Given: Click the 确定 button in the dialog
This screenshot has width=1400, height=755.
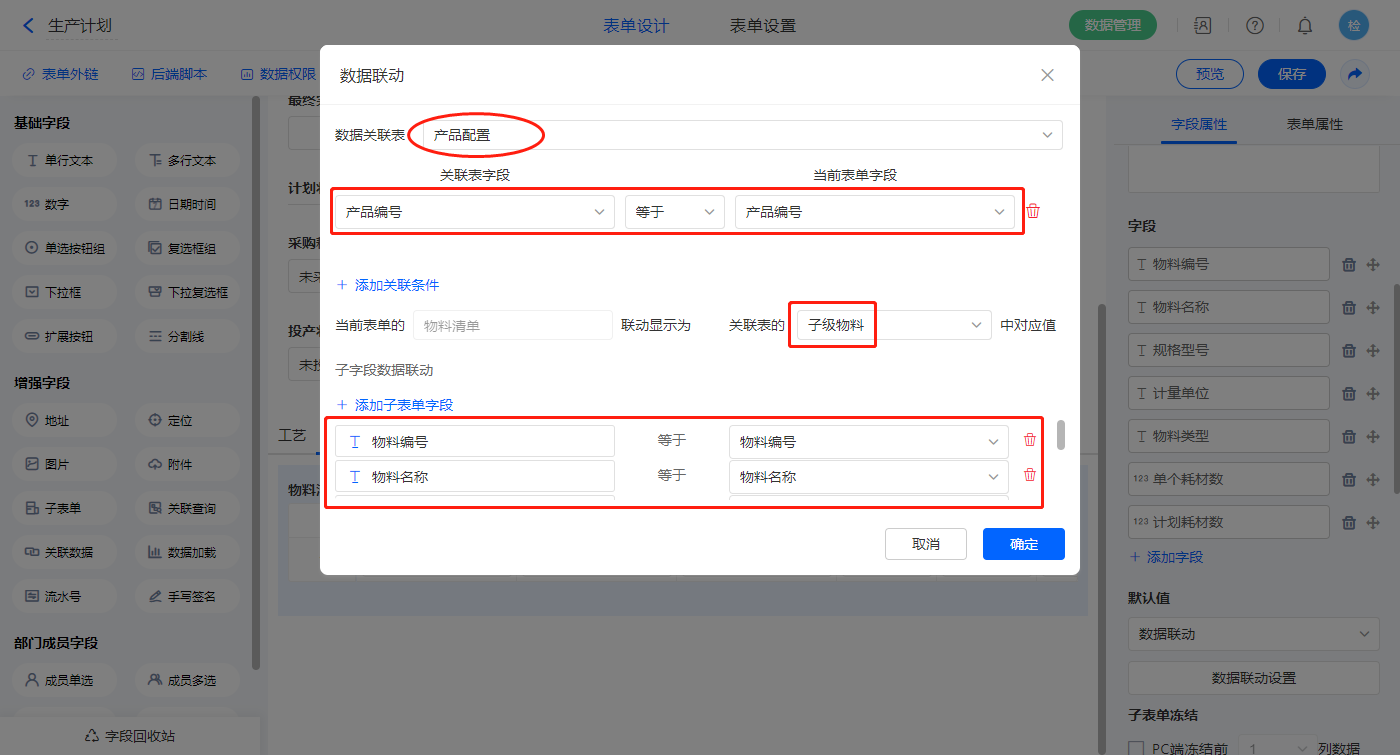Looking at the screenshot, I should (1023, 544).
